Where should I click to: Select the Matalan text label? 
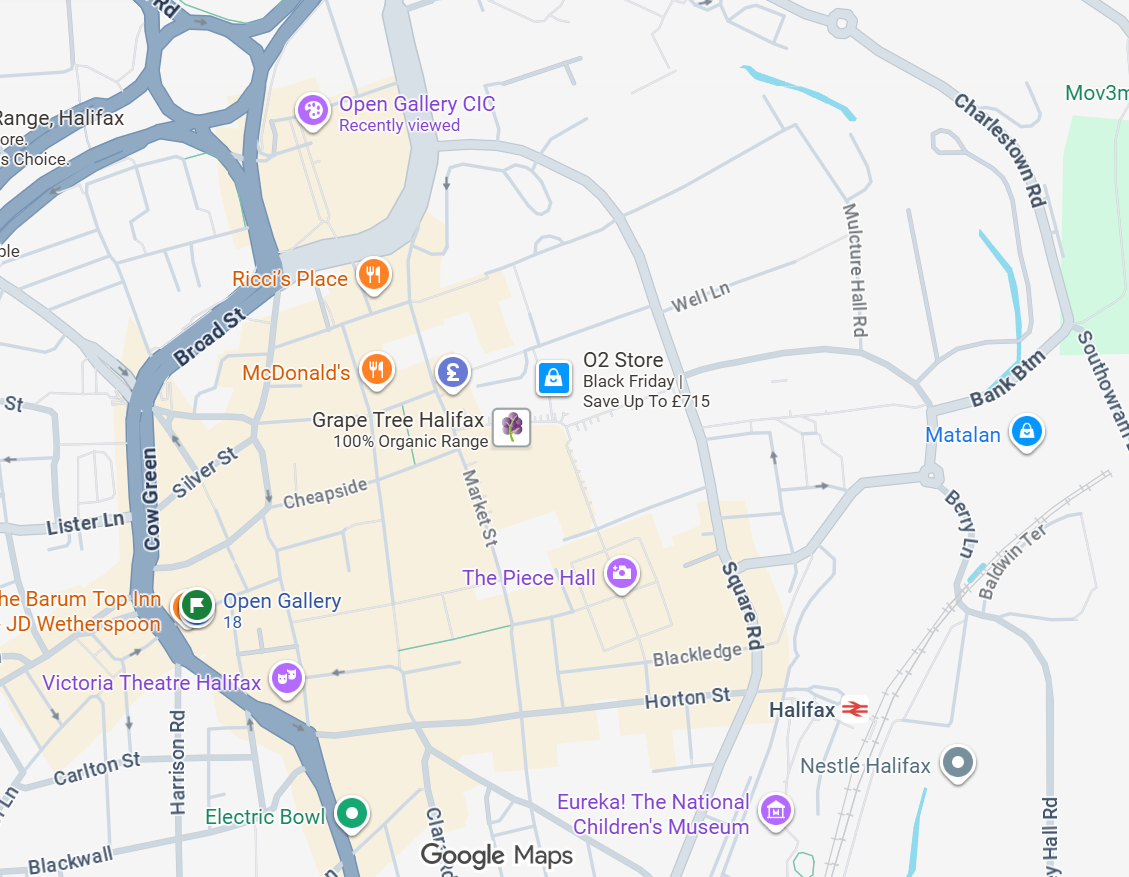pyautogui.click(x=963, y=435)
